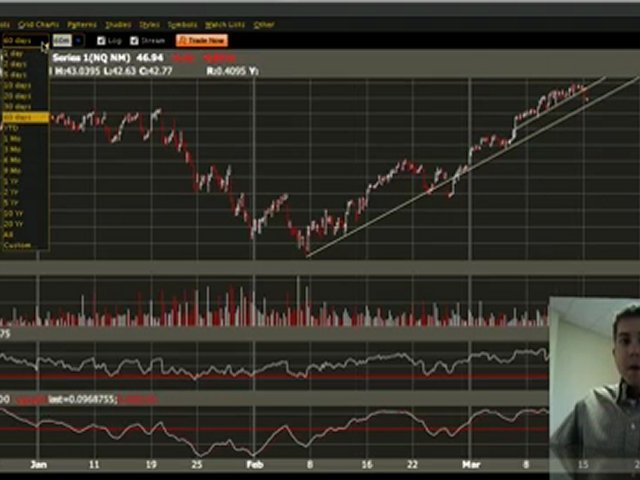
Task: Pick 5 Yr from the range list
Action: [x=25, y=202]
